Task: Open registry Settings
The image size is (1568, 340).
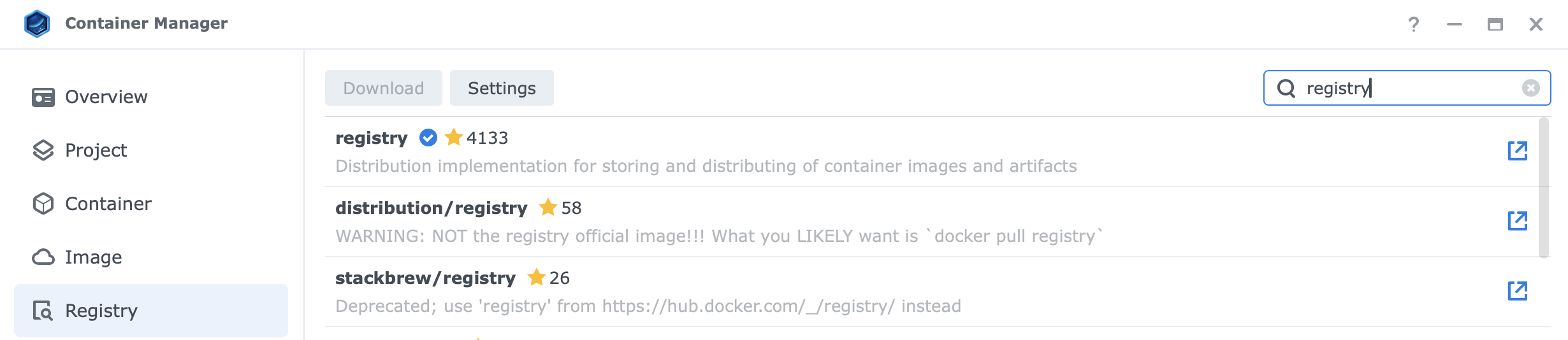Action: click(502, 88)
